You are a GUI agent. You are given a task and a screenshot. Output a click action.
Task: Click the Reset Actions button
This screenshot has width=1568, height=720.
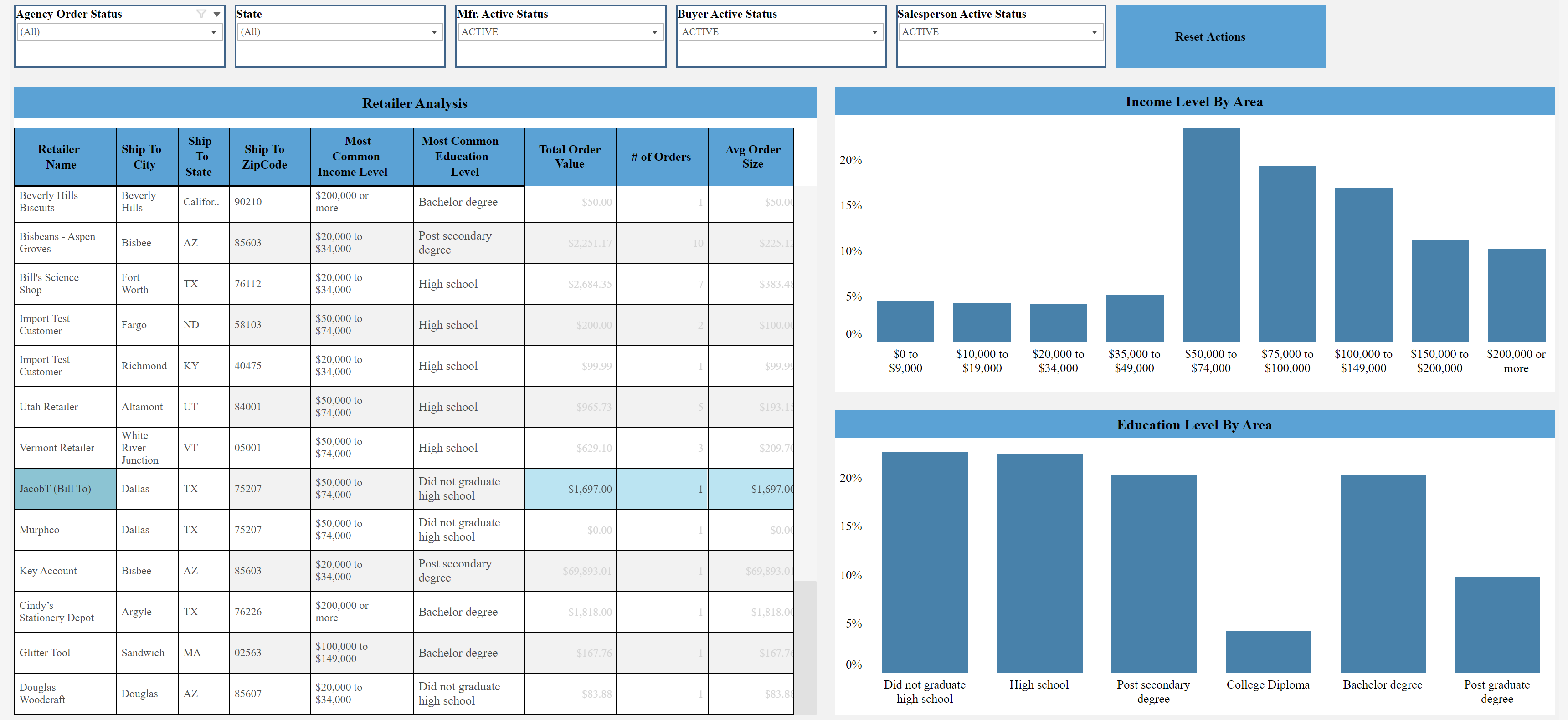(1220, 36)
